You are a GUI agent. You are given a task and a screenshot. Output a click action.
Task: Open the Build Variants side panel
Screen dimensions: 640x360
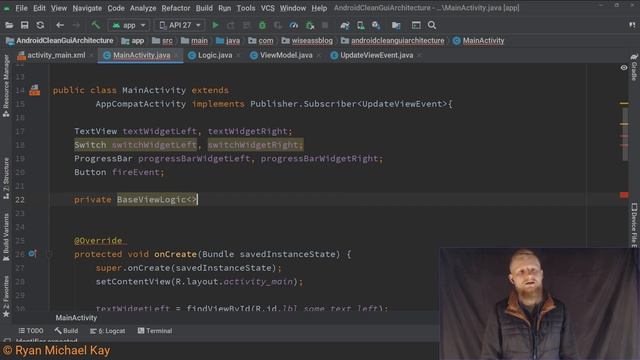point(6,237)
